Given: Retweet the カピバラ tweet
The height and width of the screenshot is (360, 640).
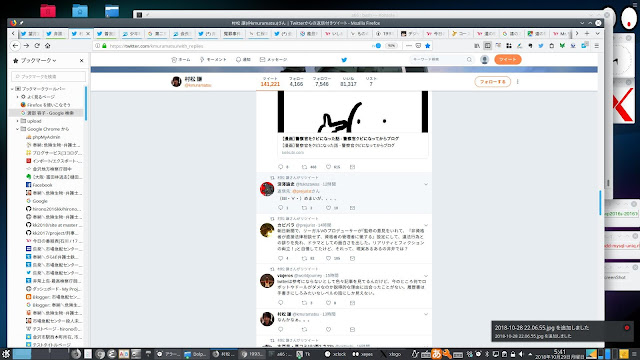Looking at the screenshot, I should point(304,258).
